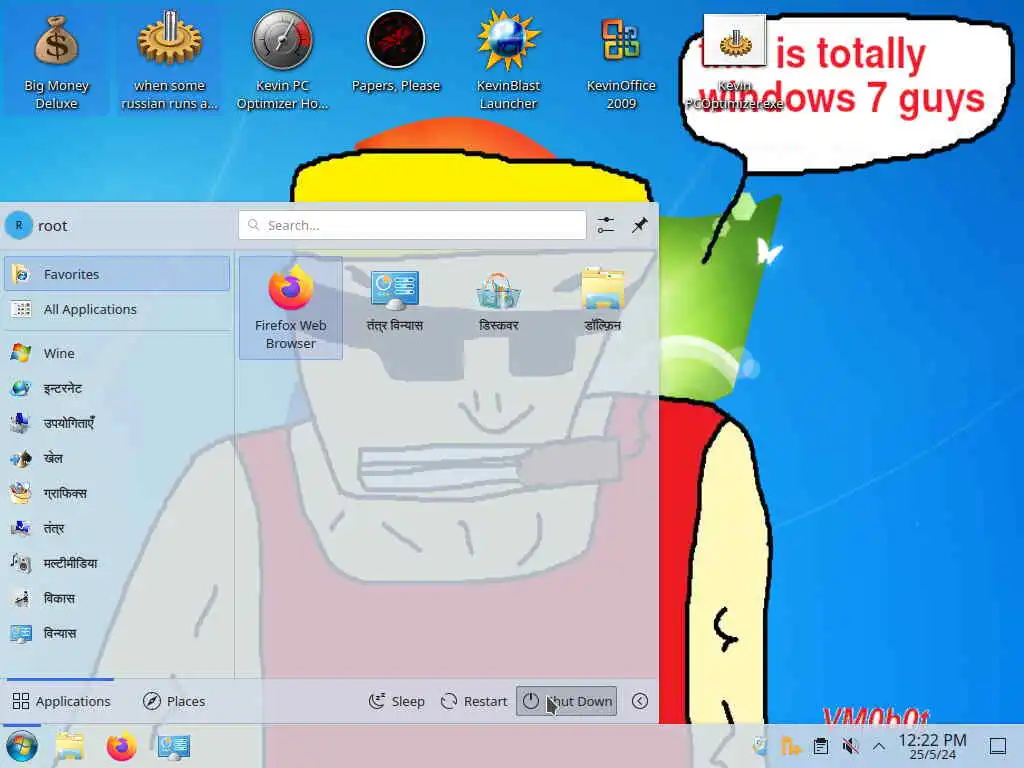The image size is (1024, 768).
Task: Open the मल्टीमीडिया category
Action: click(117, 563)
